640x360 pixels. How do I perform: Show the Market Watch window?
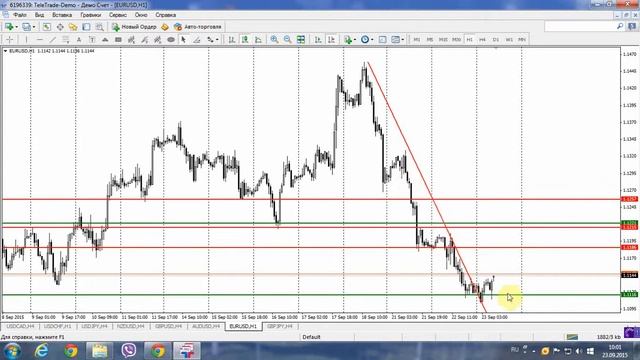click(47, 27)
